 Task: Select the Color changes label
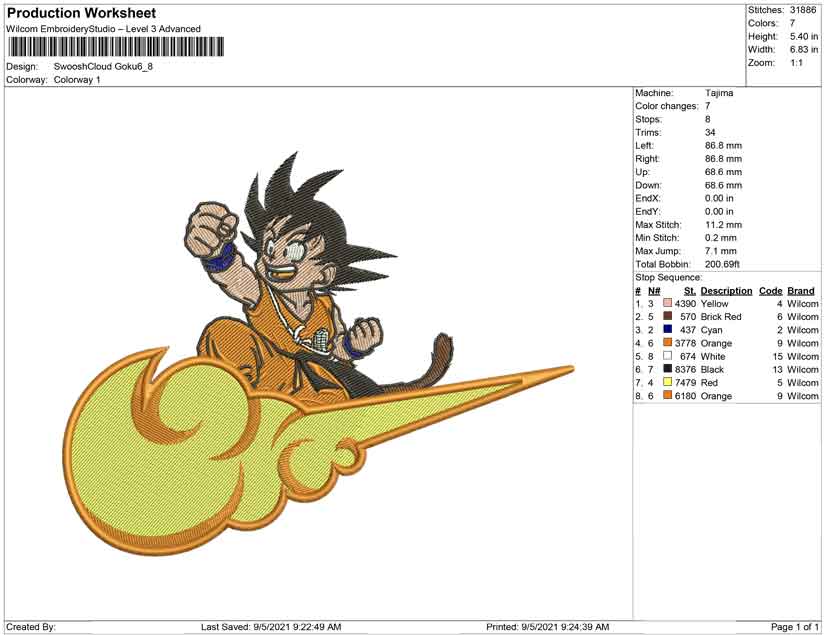(667, 106)
